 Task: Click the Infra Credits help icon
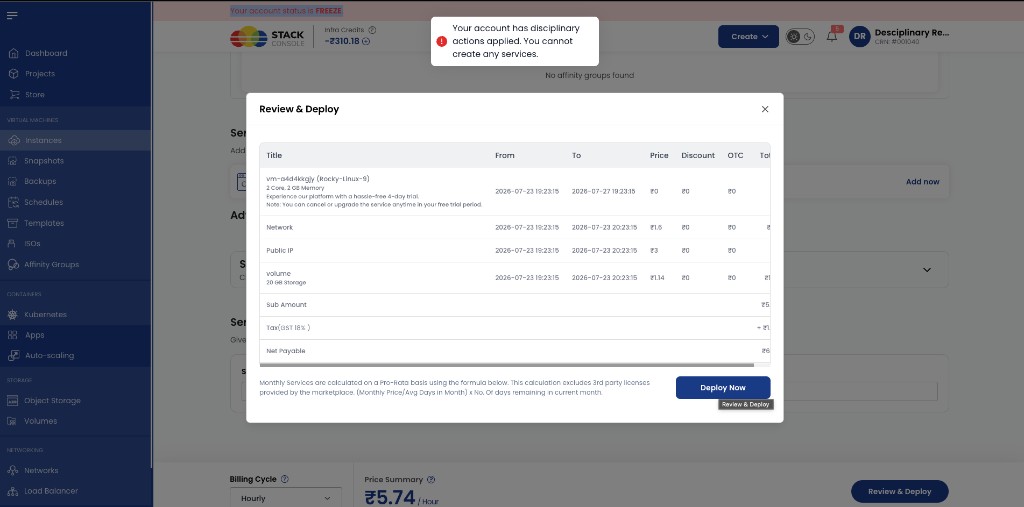tap(372, 29)
